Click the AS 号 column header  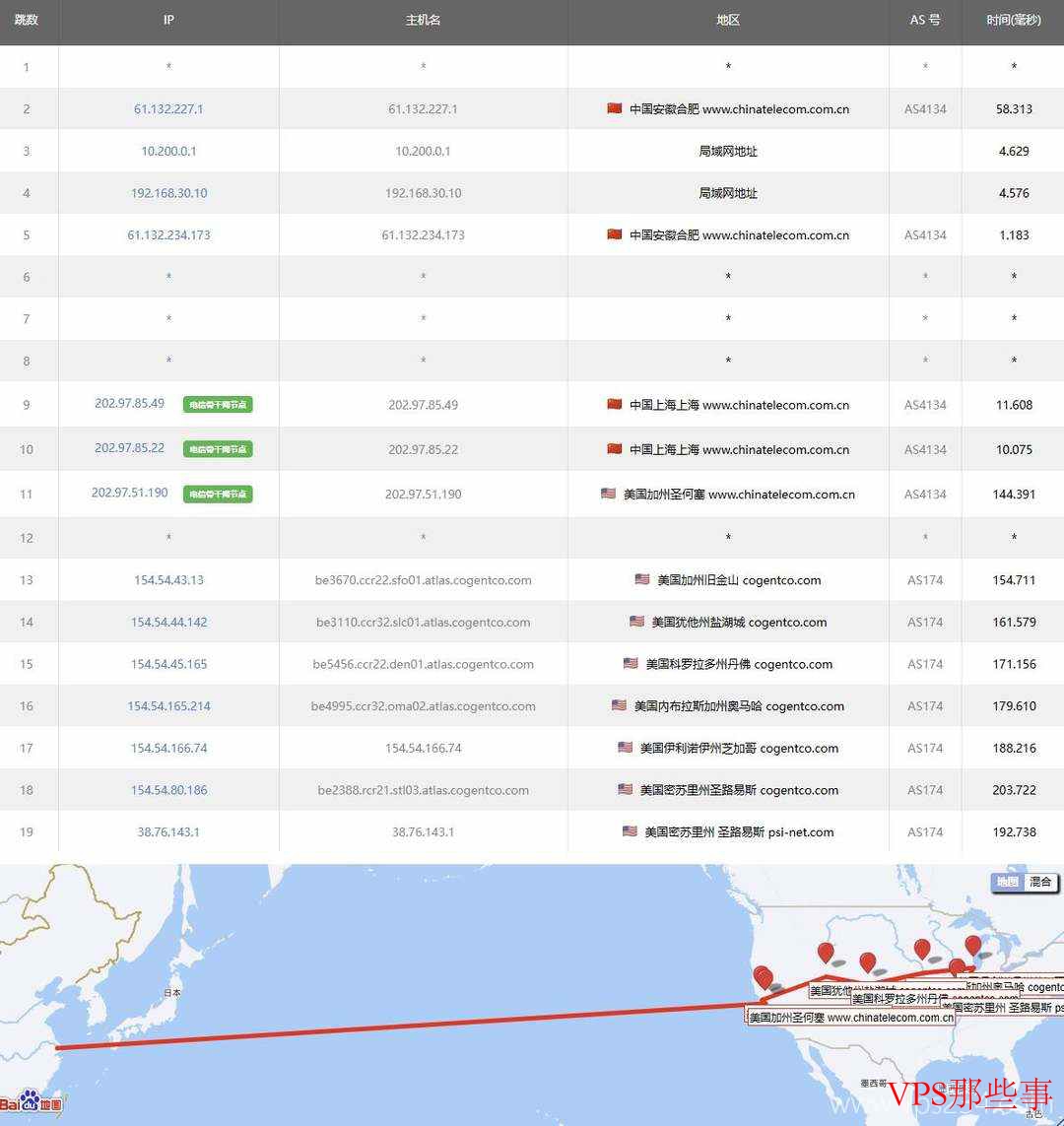[925, 20]
